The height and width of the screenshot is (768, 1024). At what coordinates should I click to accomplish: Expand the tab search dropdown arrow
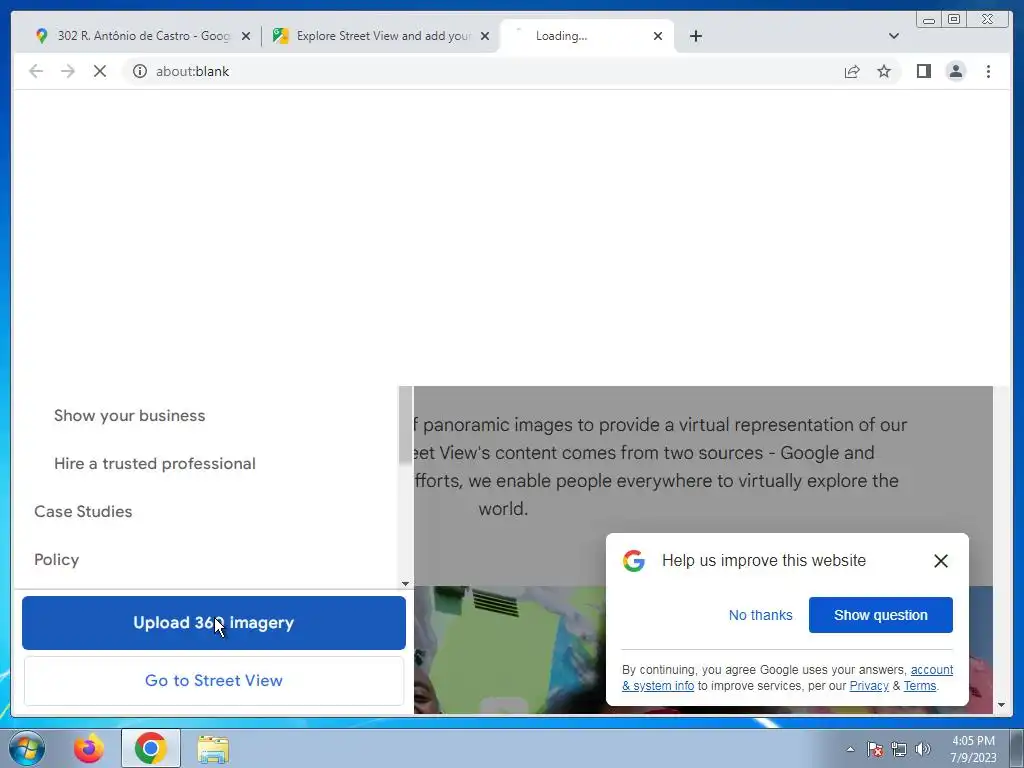click(x=893, y=36)
